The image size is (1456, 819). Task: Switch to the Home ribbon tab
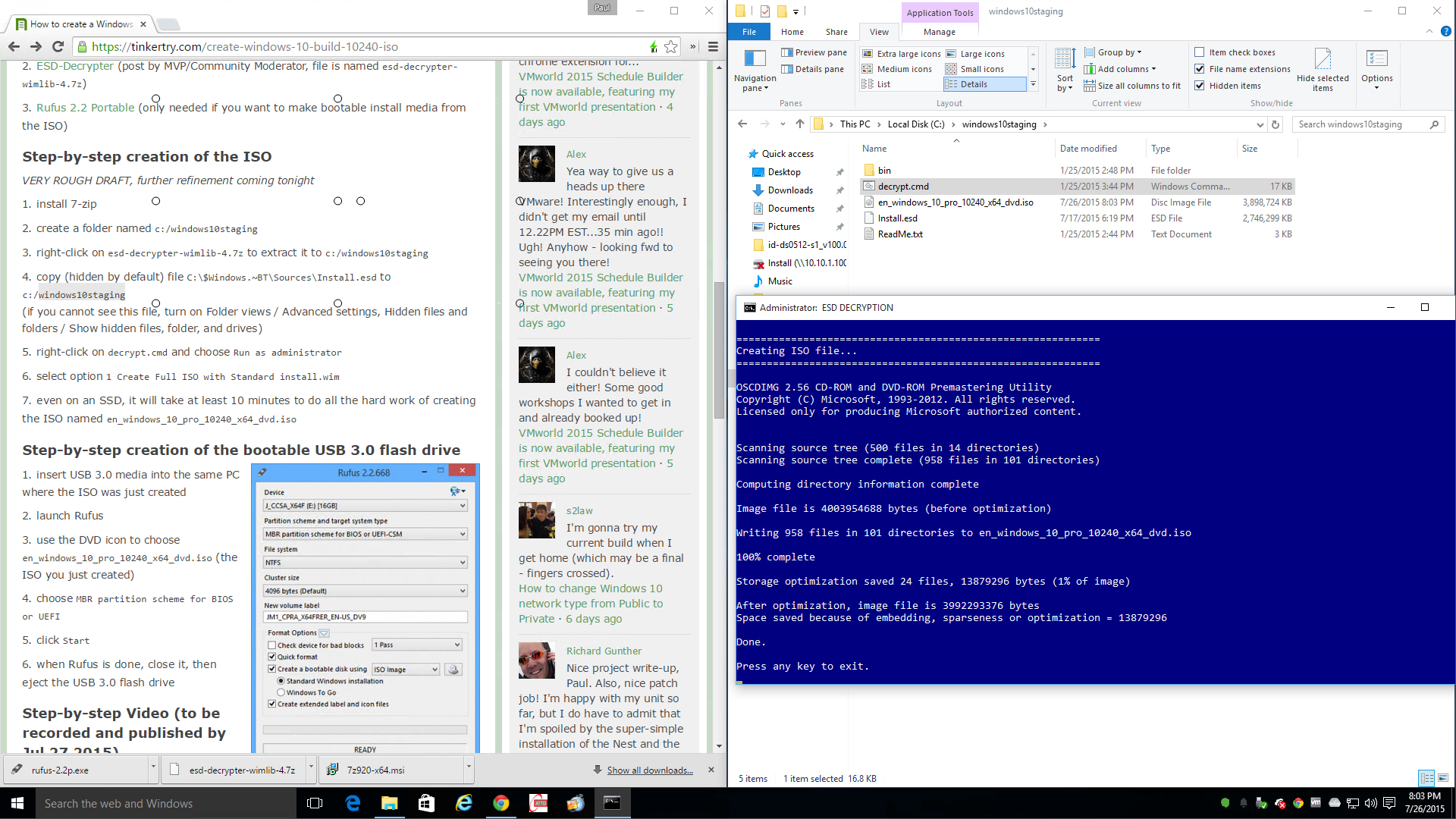tap(792, 32)
